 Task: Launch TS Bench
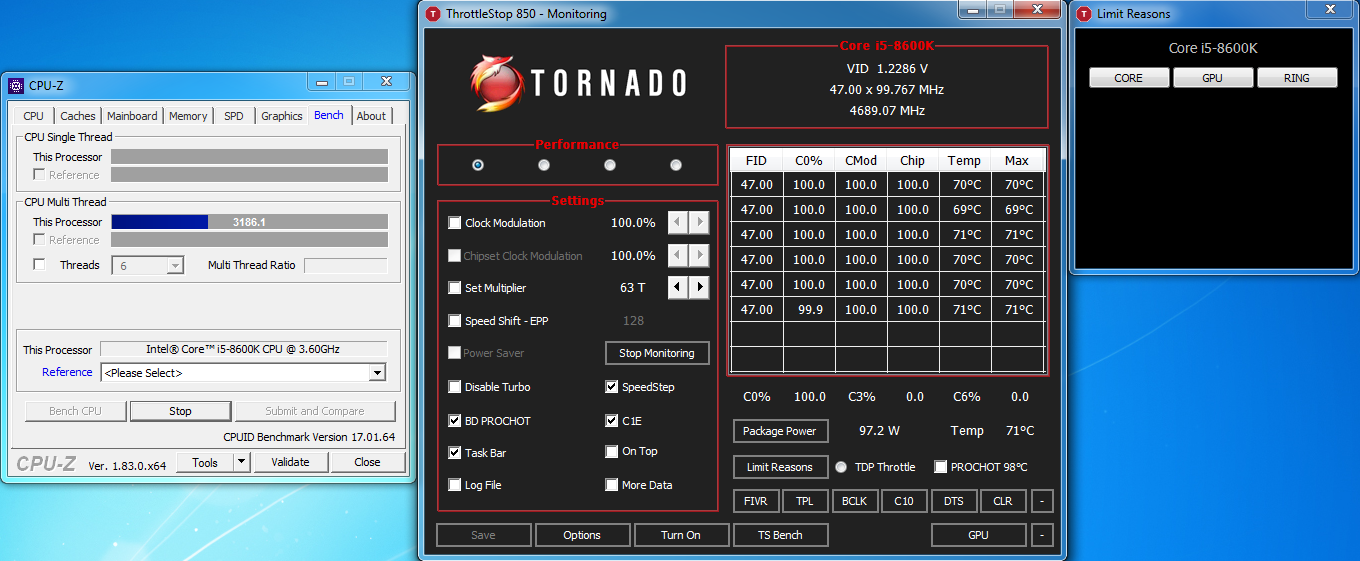[x=780, y=535]
